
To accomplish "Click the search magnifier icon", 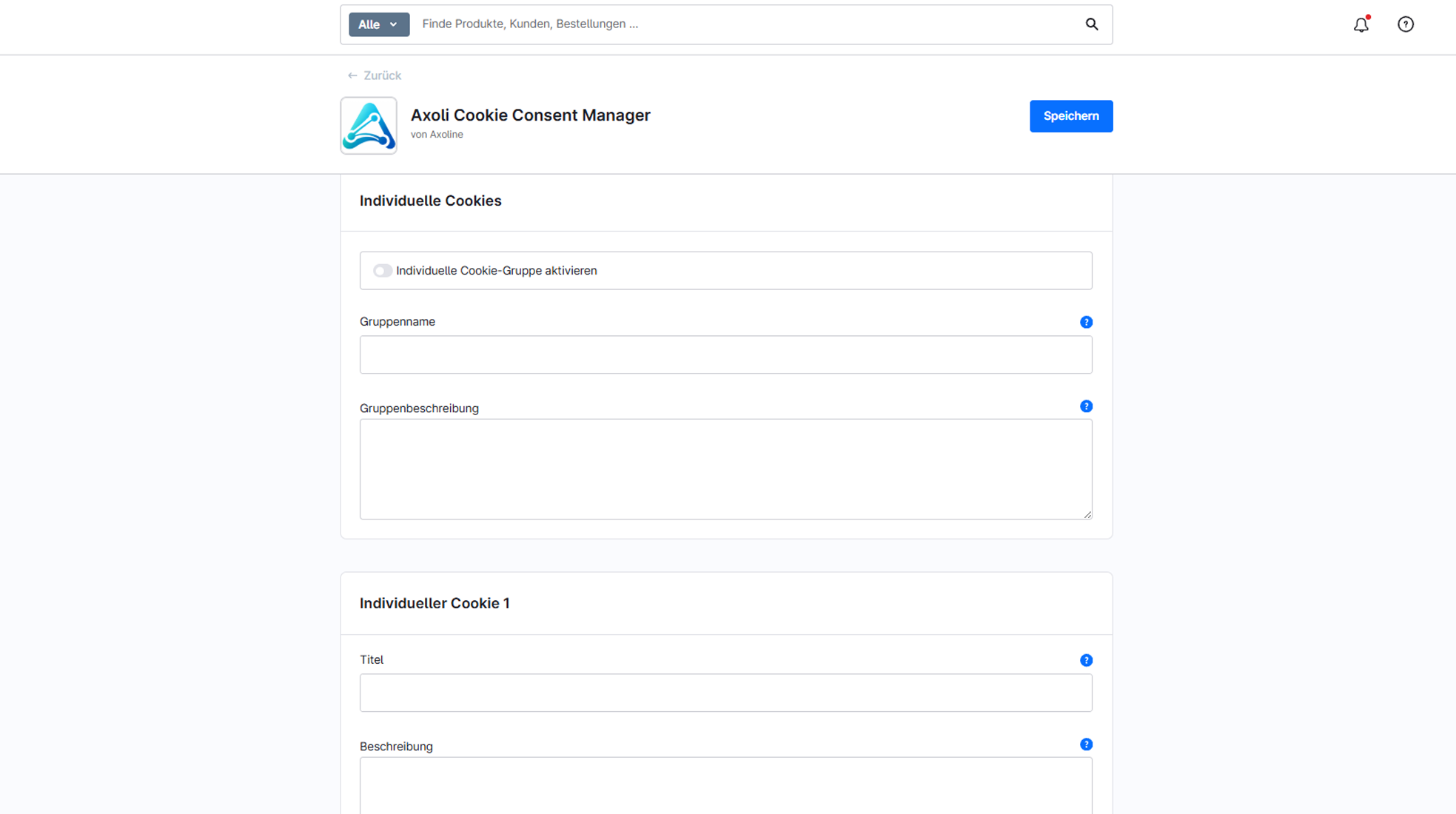I will coord(1091,24).
